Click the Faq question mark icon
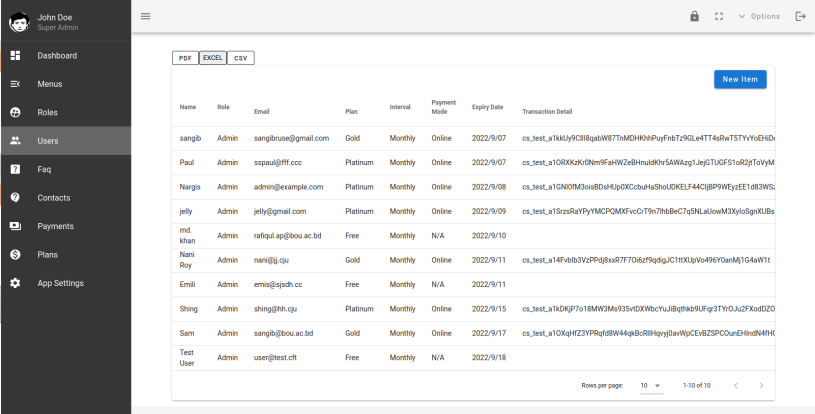Image resolution: width=815 pixels, height=414 pixels. coord(15,169)
